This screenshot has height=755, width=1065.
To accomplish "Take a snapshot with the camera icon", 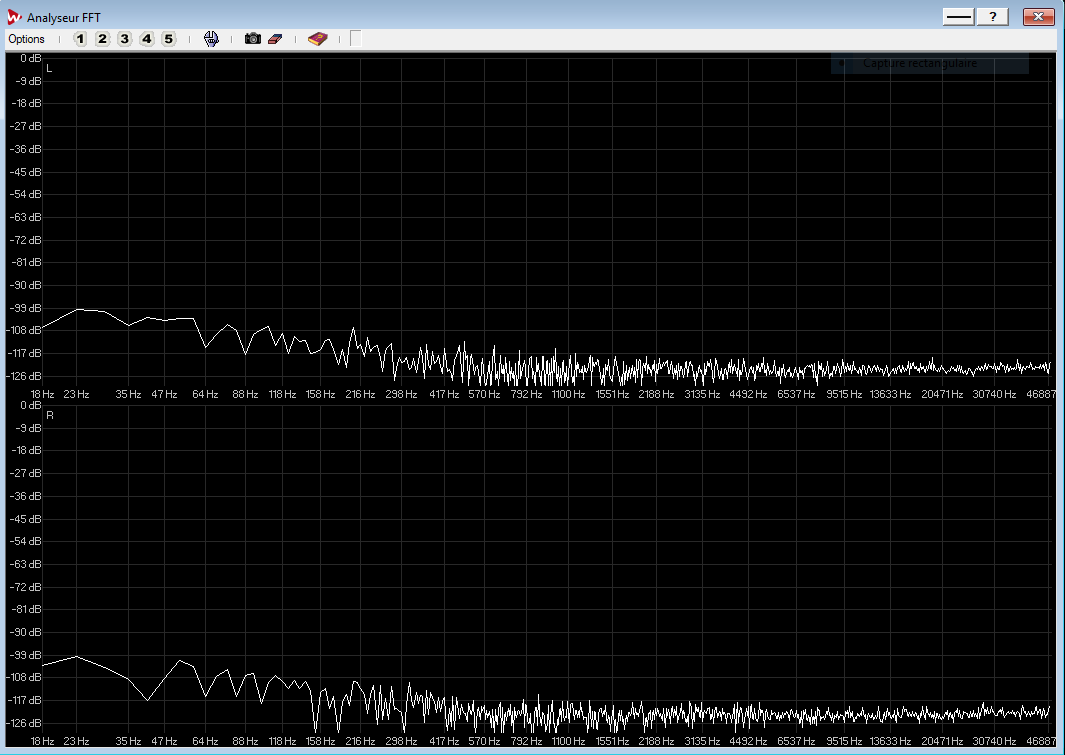I will point(253,39).
